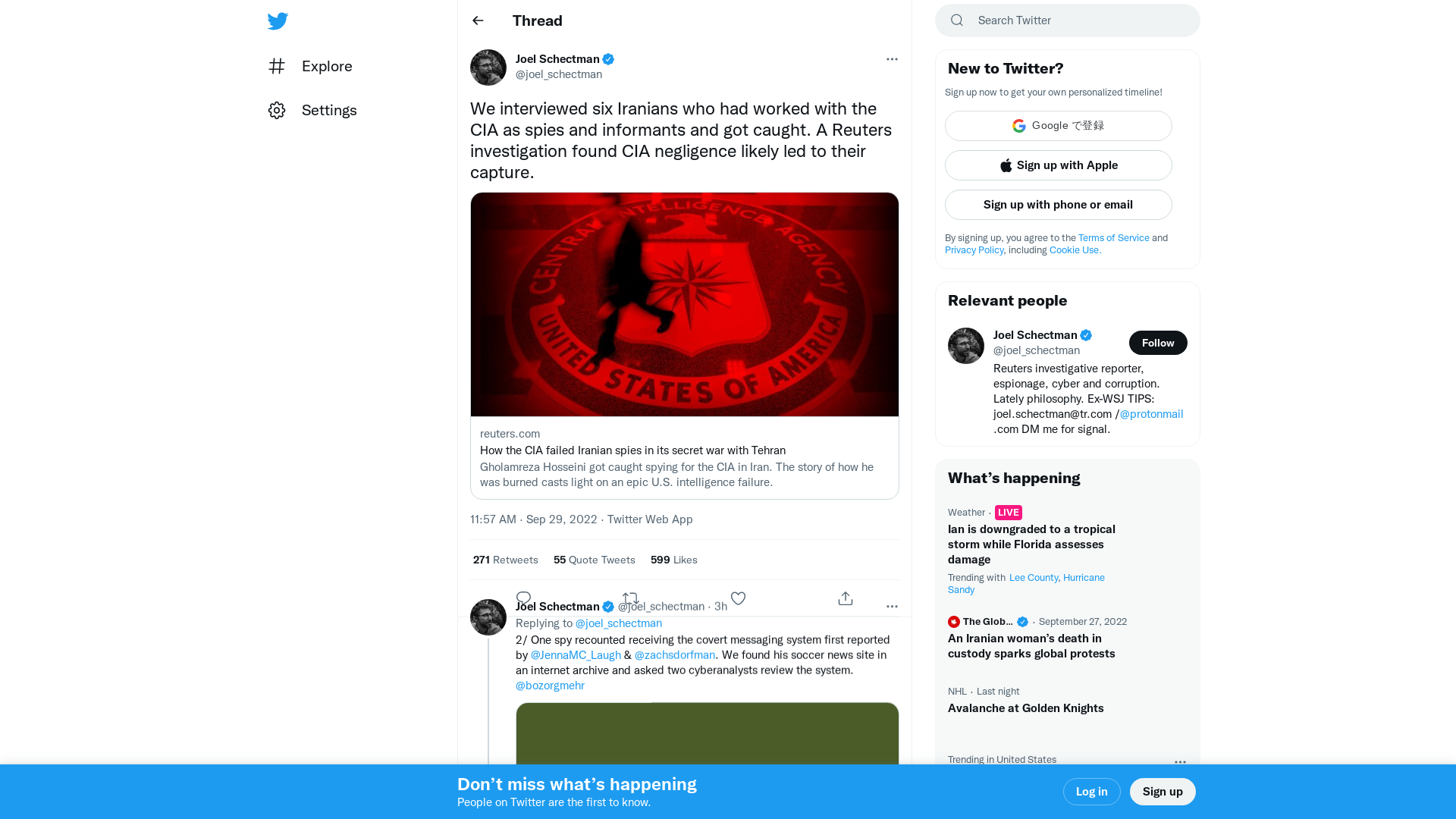The image size is (1456, 819).
Task: Click the Search Twitter input field
Action: tap(1067, 20)
